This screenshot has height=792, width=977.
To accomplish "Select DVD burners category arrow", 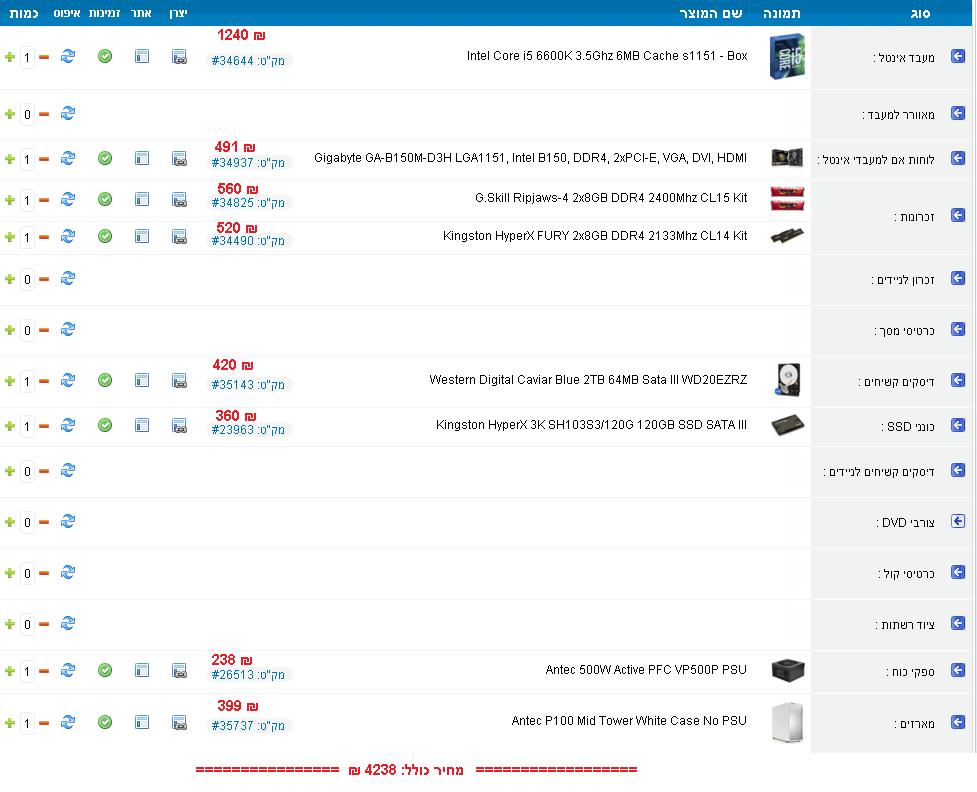I will coord(958,521).
